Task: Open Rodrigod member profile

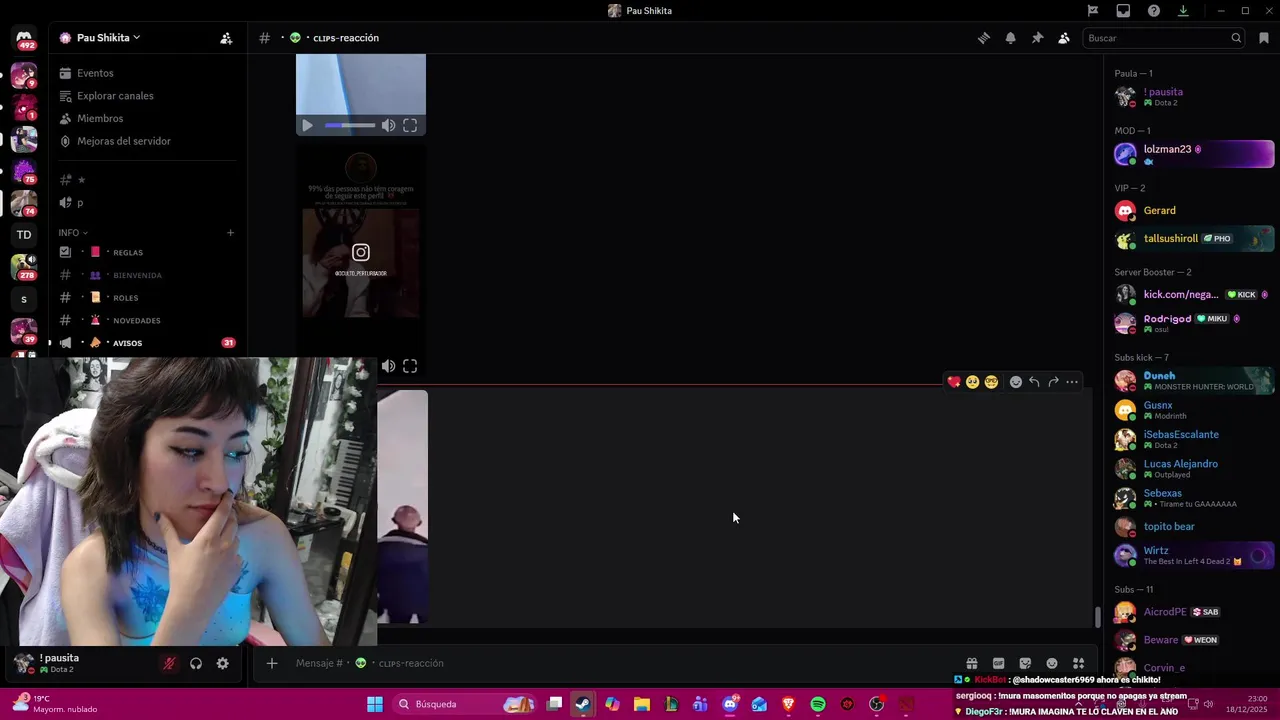Action: click(1193, 323)
